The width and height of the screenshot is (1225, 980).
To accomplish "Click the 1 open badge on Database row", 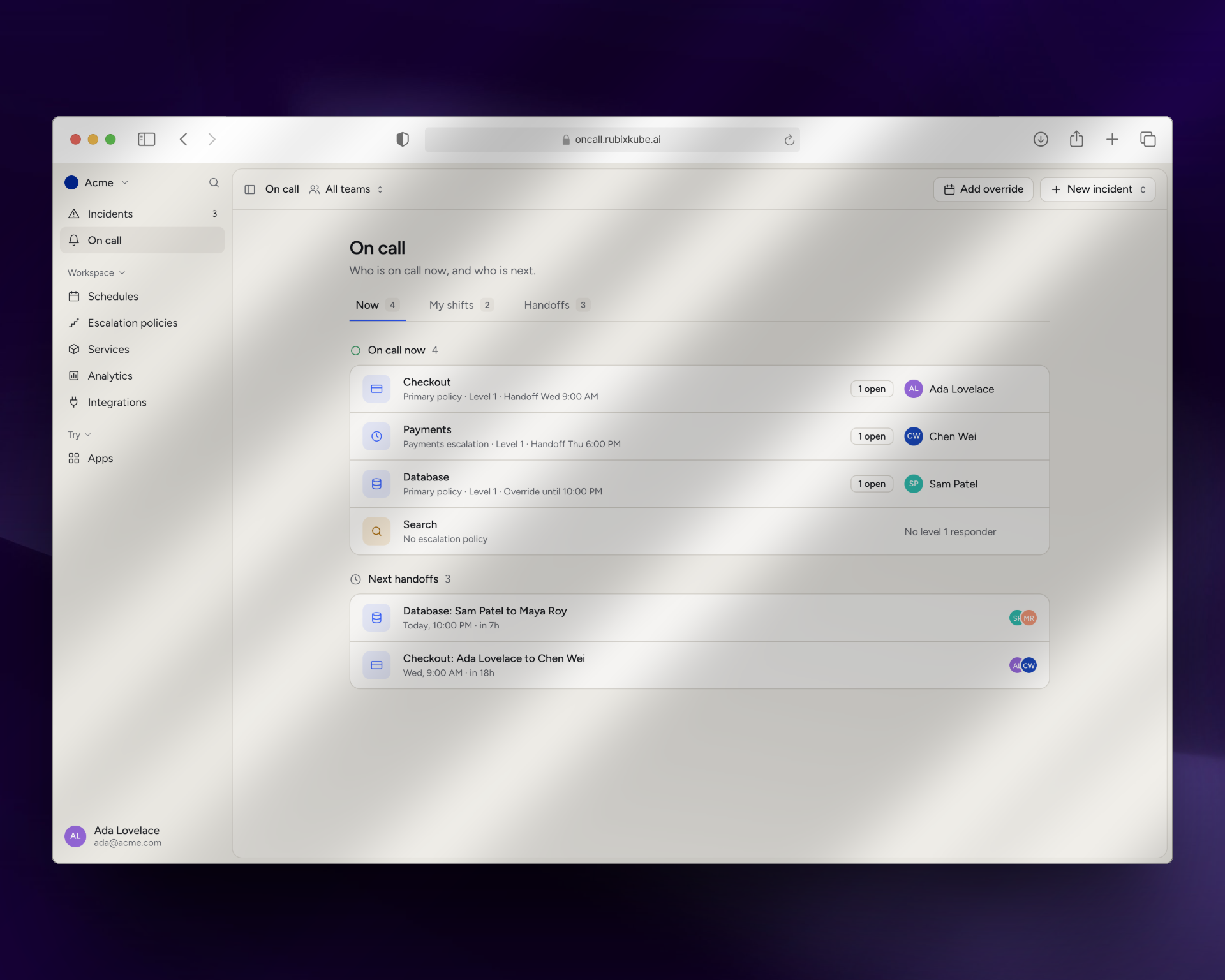I will [872, 484].
